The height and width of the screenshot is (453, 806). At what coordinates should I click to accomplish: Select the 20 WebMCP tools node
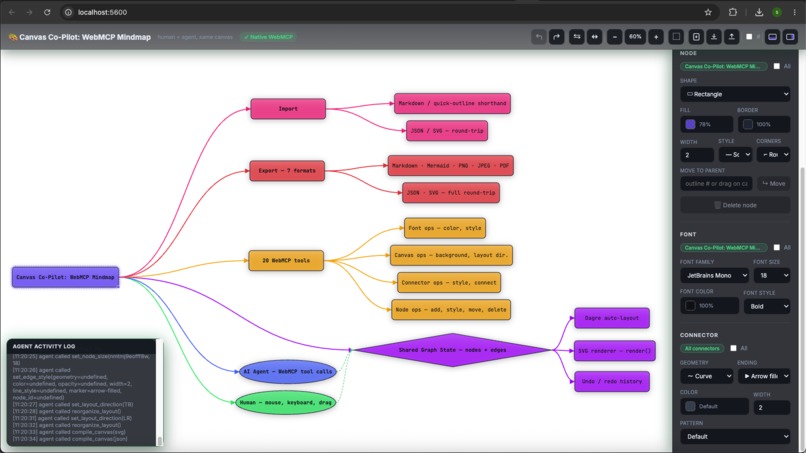tap(286, 261)
